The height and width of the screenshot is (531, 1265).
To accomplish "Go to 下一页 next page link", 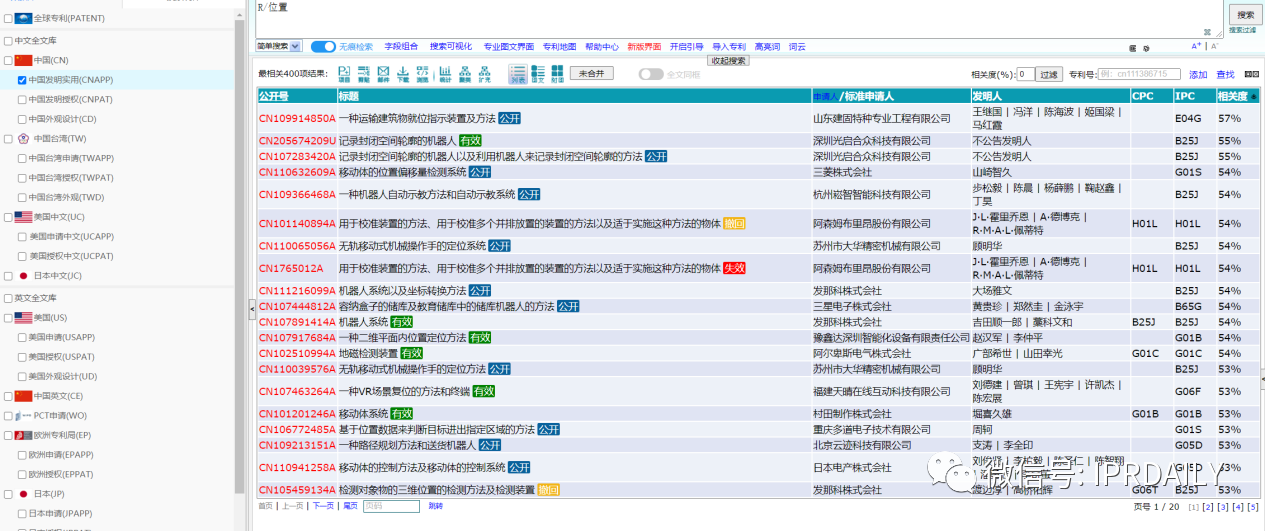I will click(x=323, y=506).
